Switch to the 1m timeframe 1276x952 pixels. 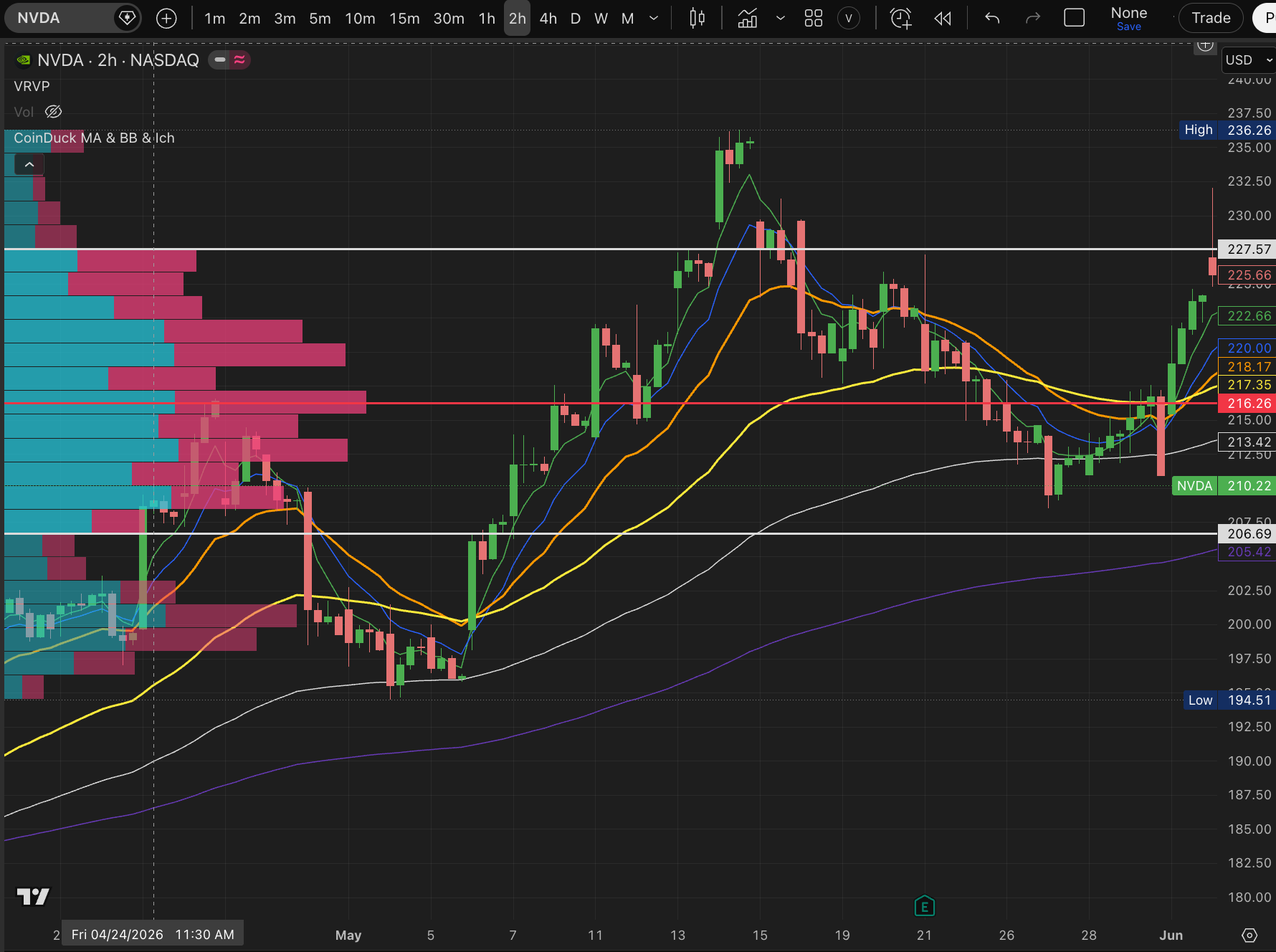click(x=214, y=19)
